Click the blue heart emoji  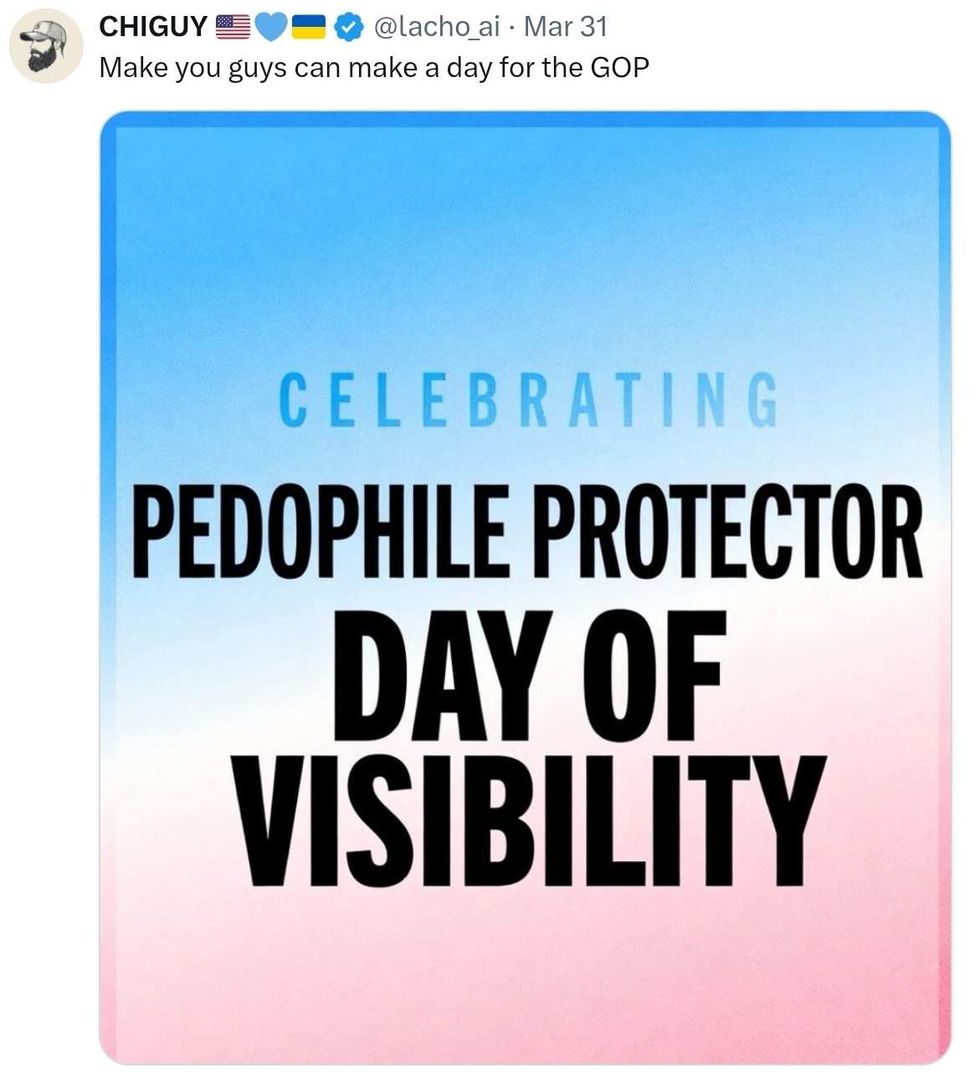point(269,27)
